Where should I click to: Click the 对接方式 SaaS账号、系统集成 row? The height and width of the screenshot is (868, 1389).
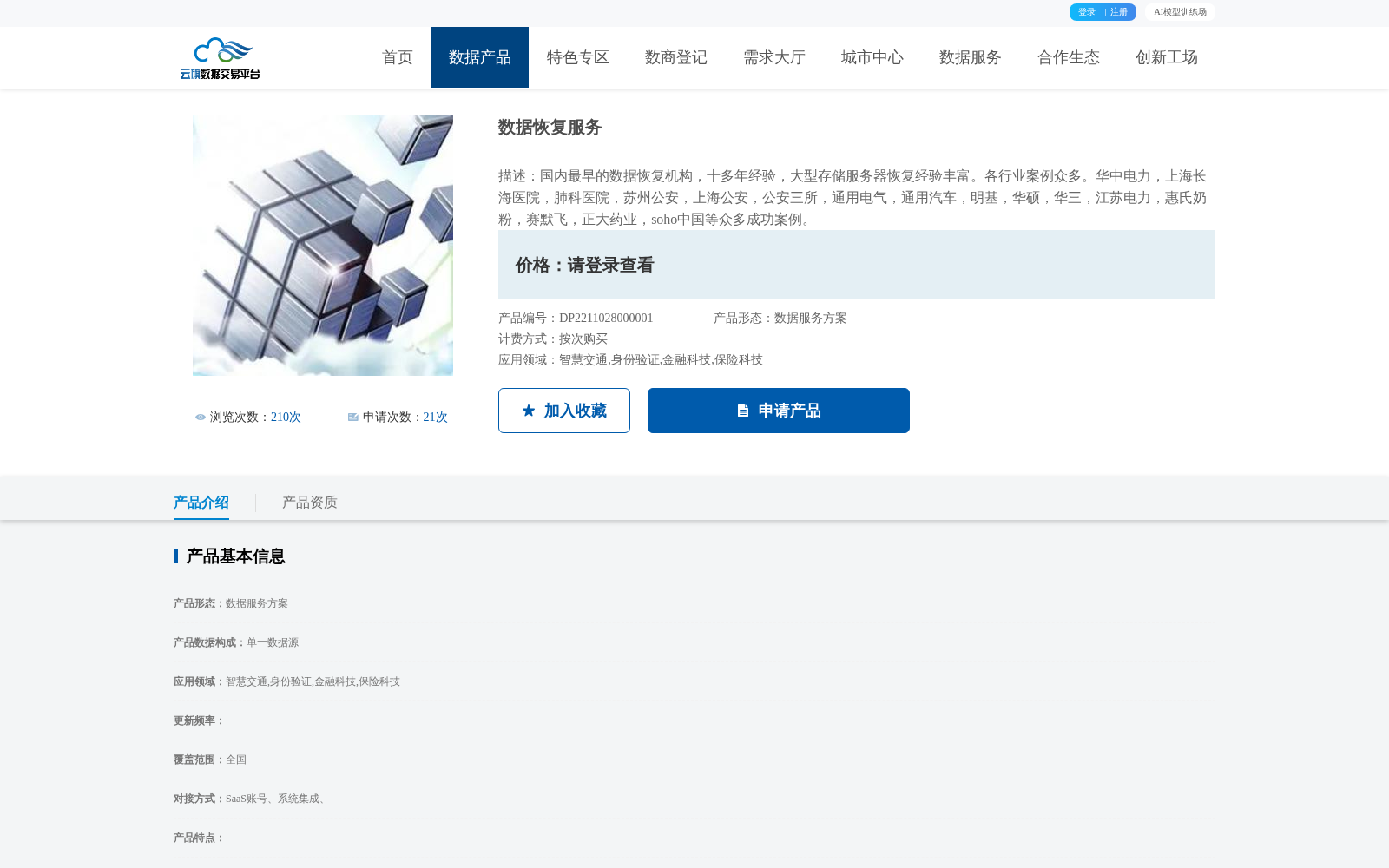252,799
